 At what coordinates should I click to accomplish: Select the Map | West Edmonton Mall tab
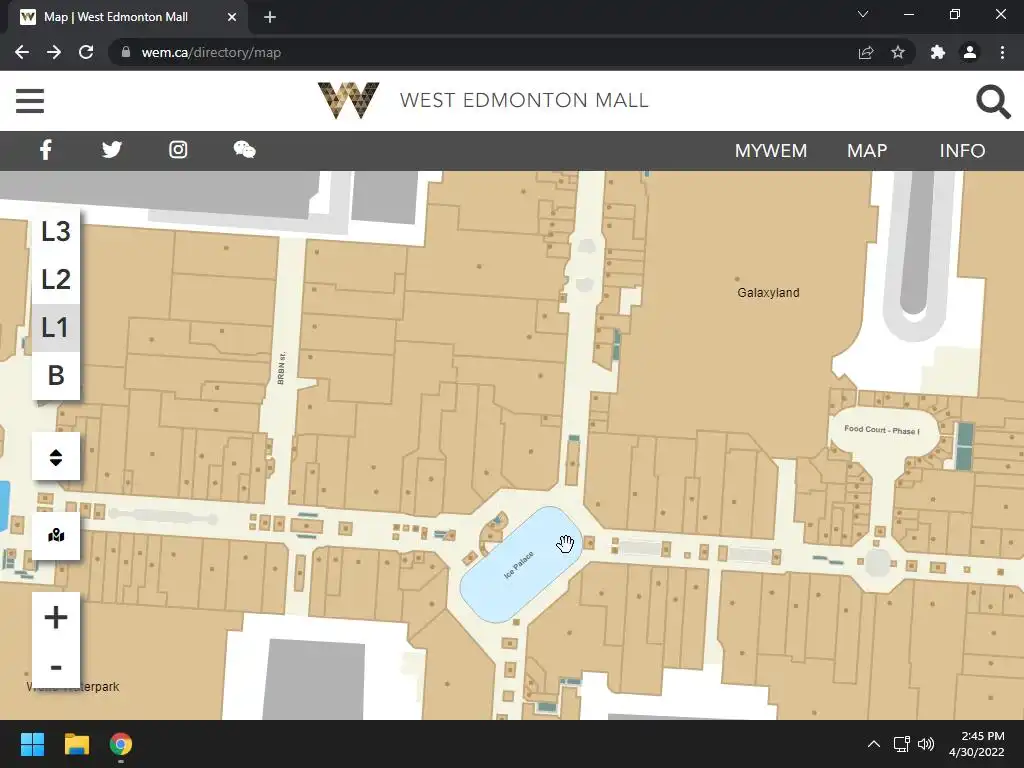[x=128, y=18]
